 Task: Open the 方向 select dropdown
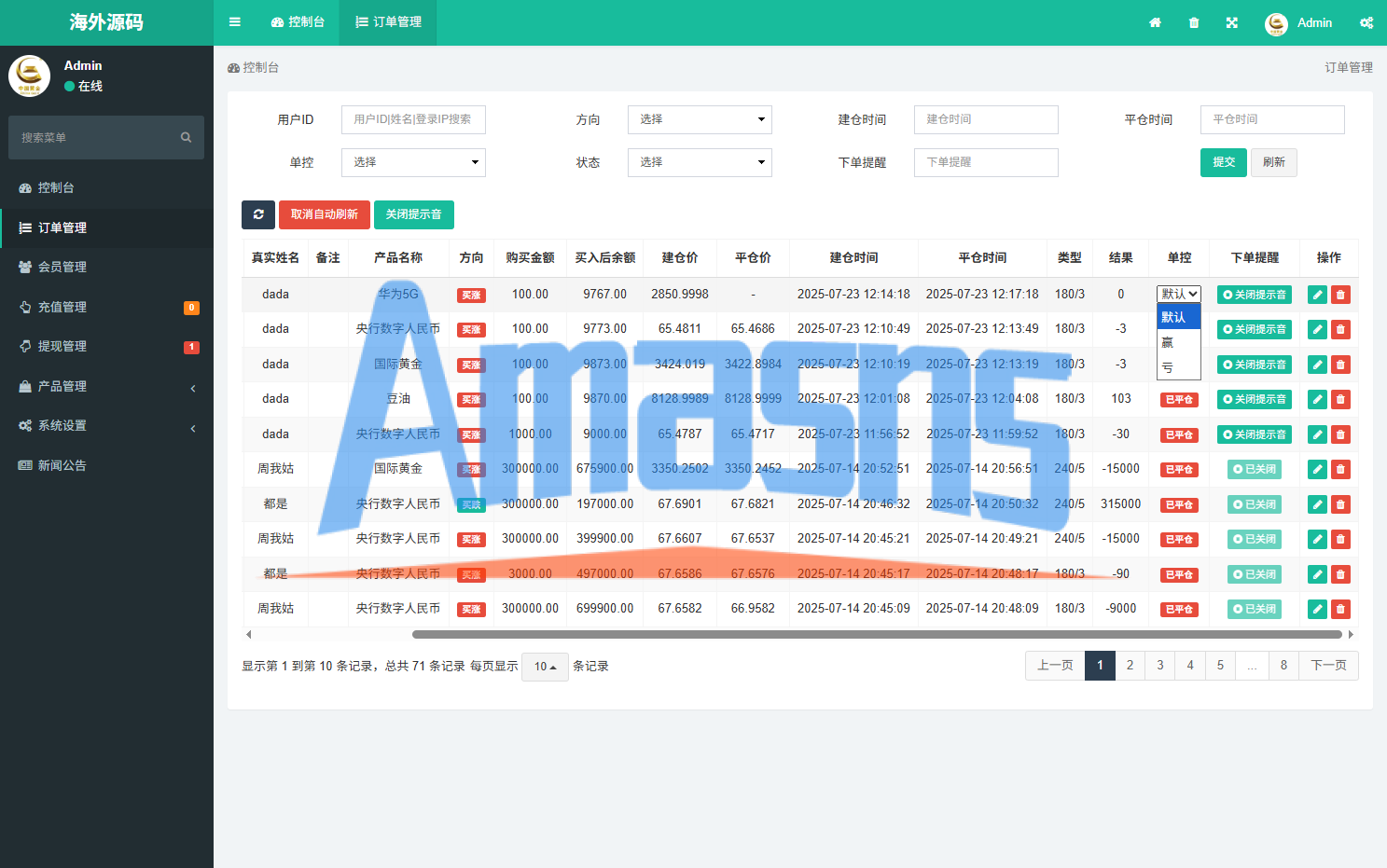tap(700, 119)
